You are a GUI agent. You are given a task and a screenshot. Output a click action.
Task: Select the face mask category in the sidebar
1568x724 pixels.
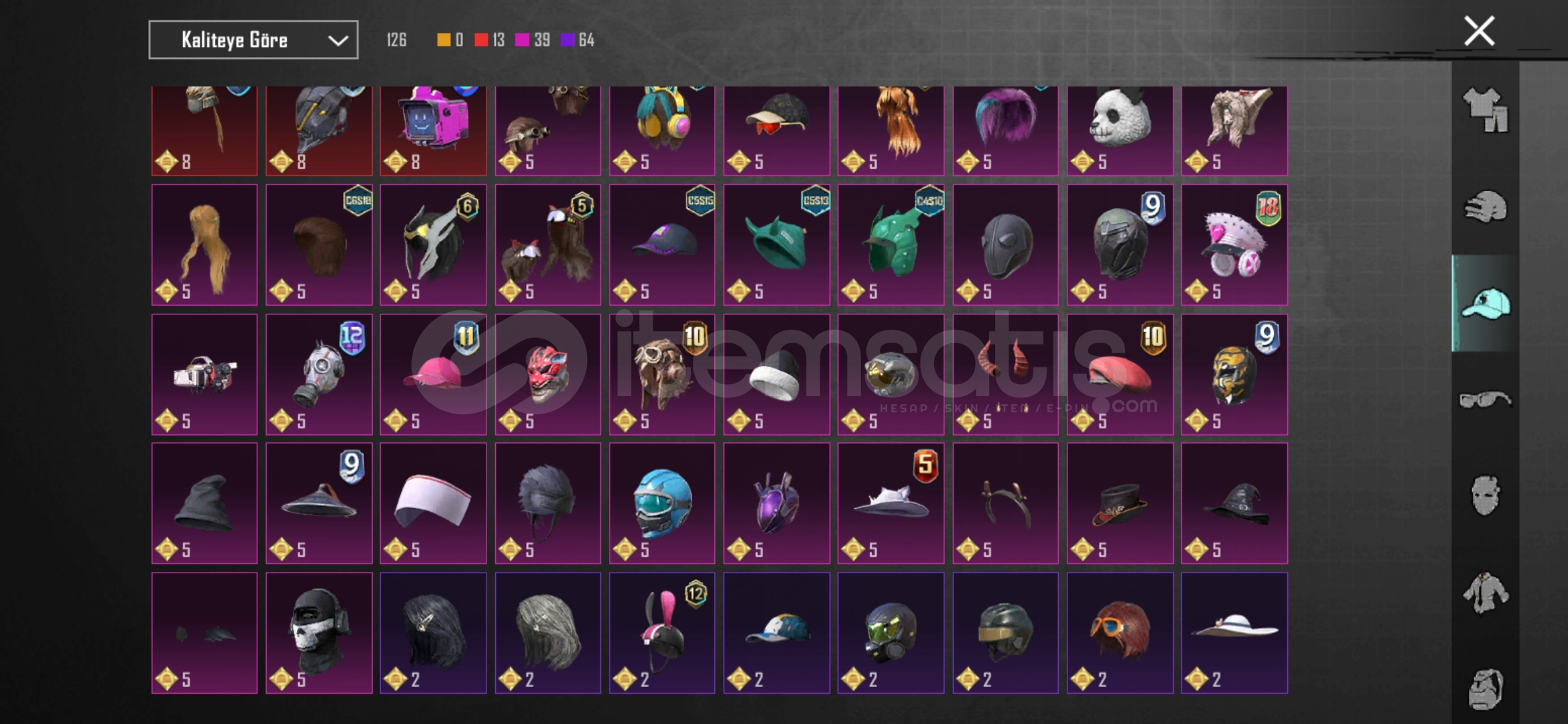(1485, 495)
